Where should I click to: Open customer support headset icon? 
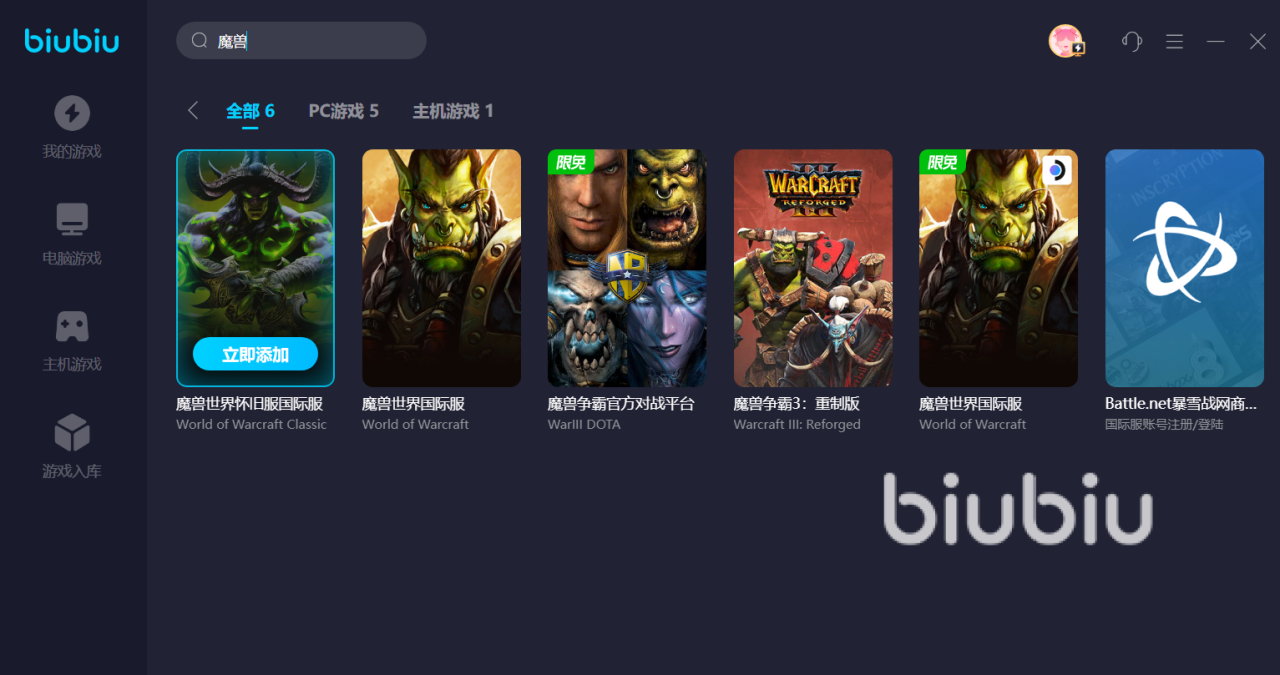[1132, 41]
